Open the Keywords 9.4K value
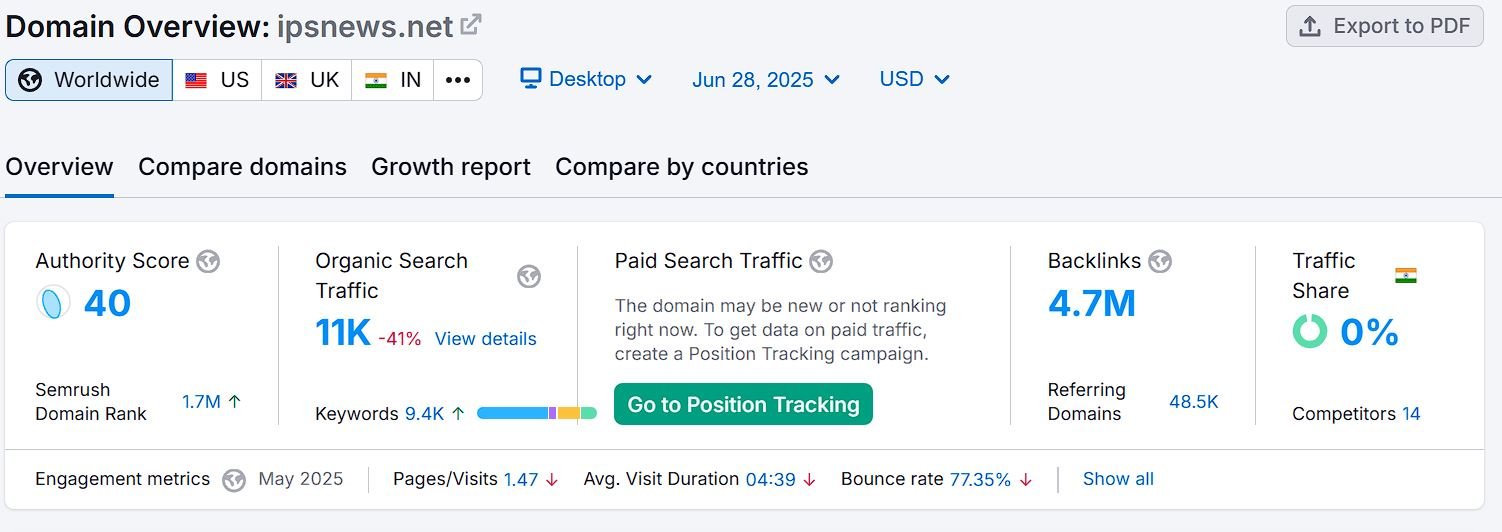This screenshot has height=532, width=1502. click(x=424, y=413)
